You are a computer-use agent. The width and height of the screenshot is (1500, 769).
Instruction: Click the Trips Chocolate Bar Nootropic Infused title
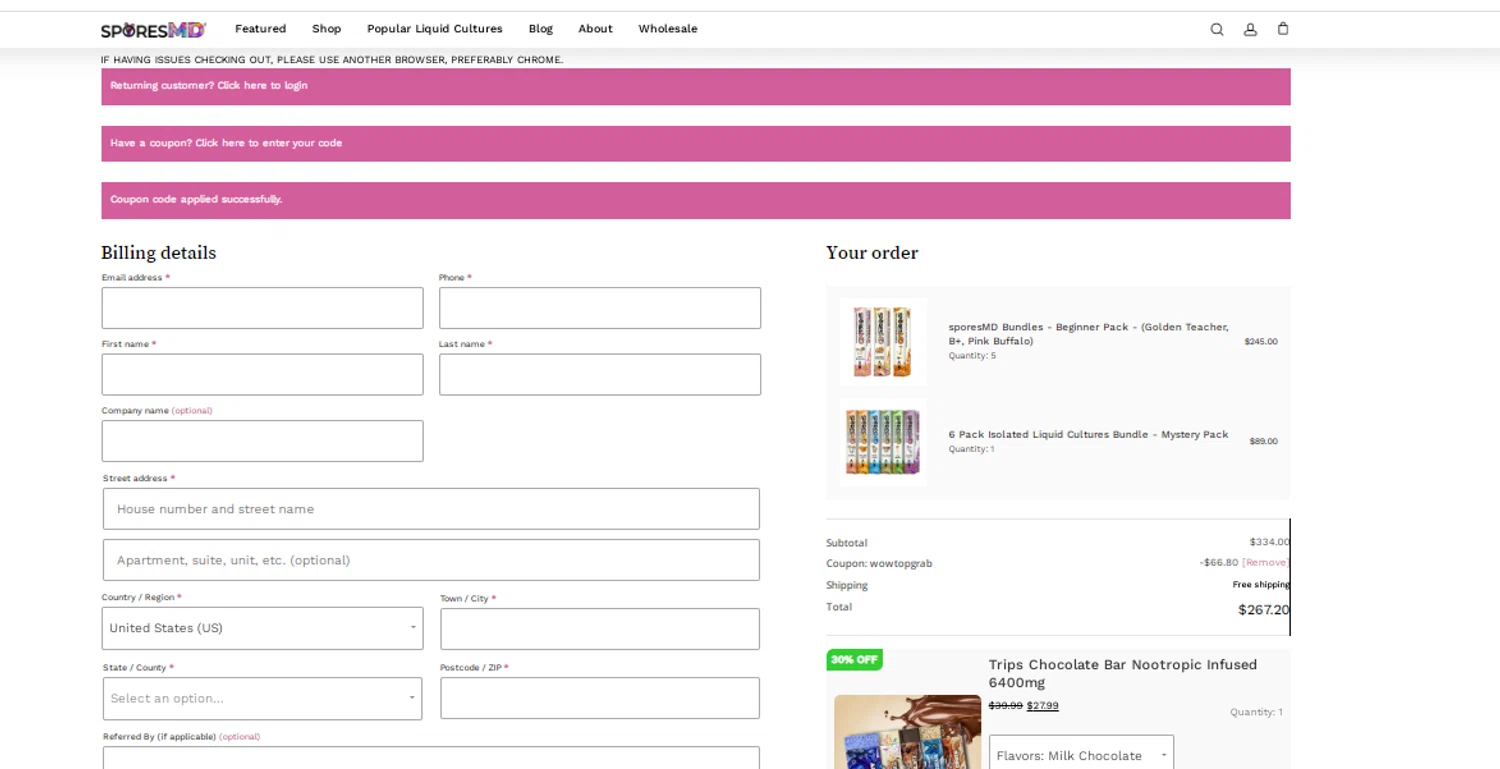click(1123, 673)
